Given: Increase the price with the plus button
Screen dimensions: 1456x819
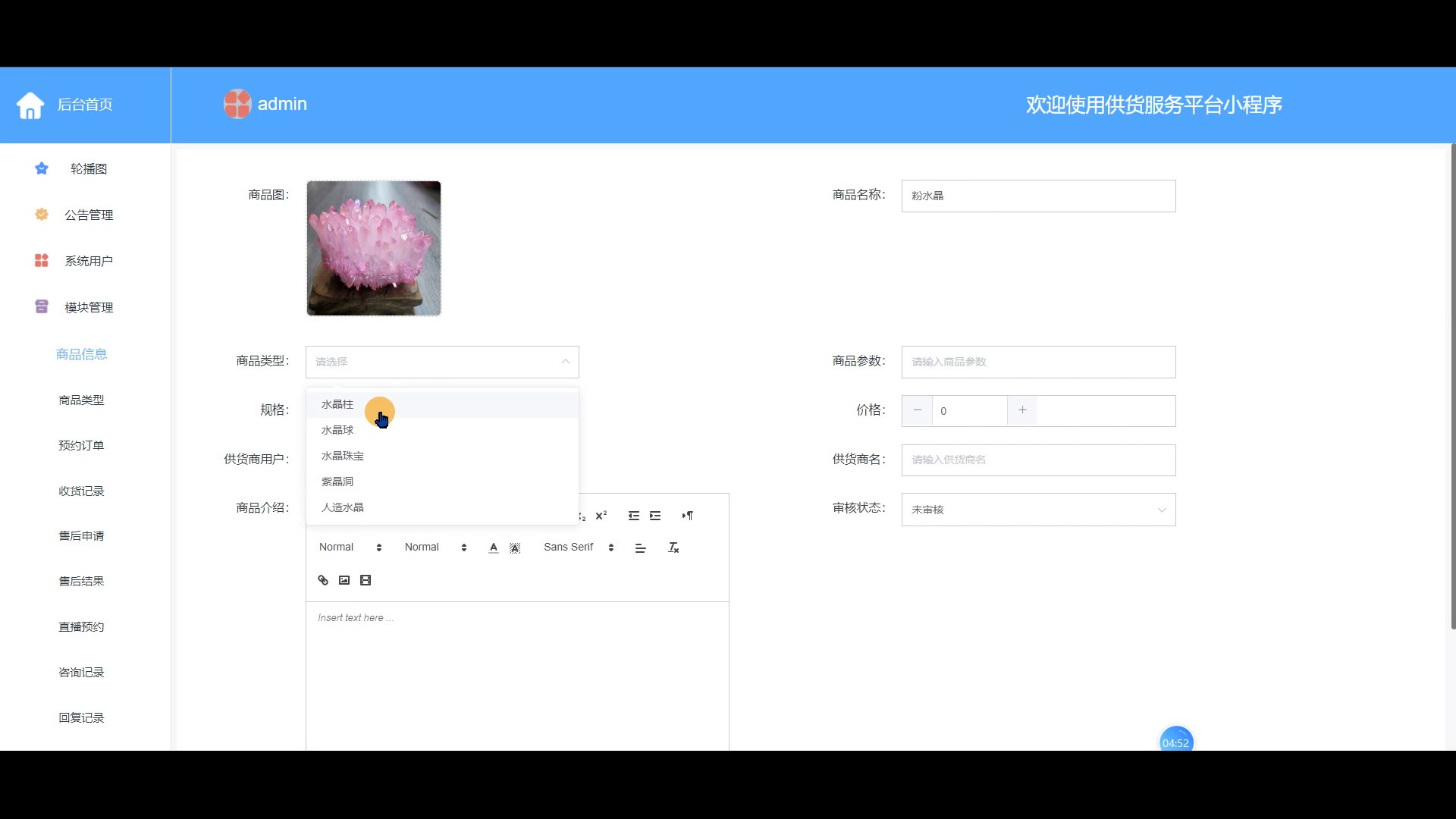Looking at the screenshot, I should pos(1022,410).
